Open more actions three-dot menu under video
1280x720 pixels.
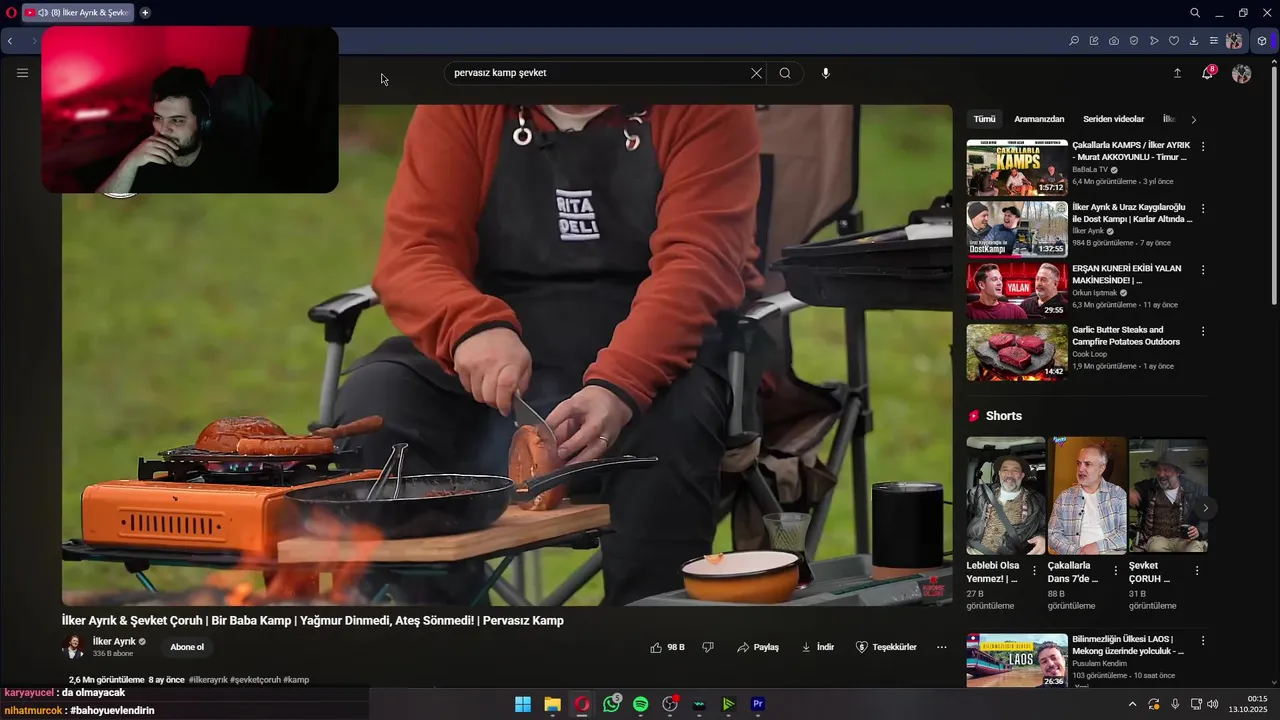click(941, 647)
